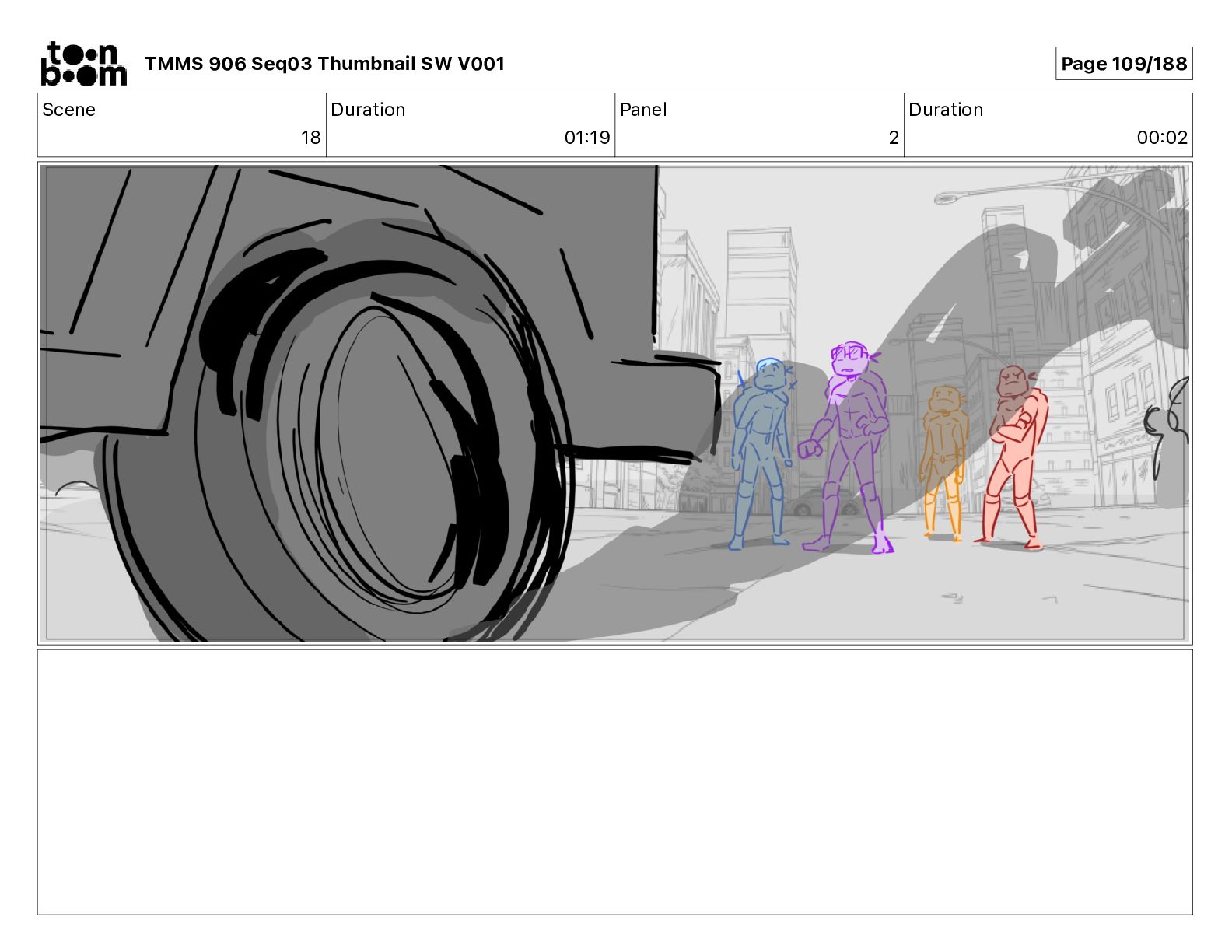Click the blue turtle character sketch
The height and width of the screenshot is (952, 1232).
coord(762,453)
